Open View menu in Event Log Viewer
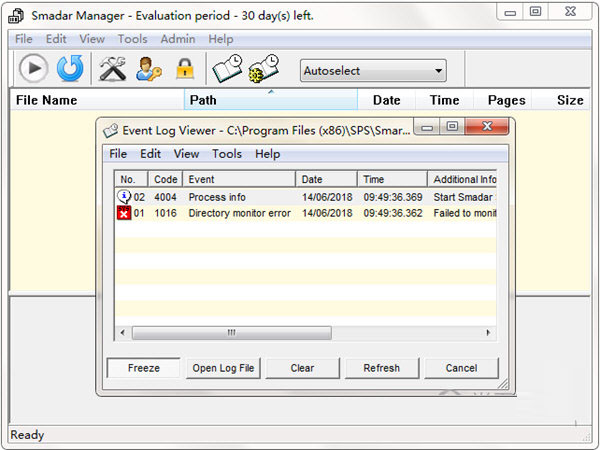 186,154
